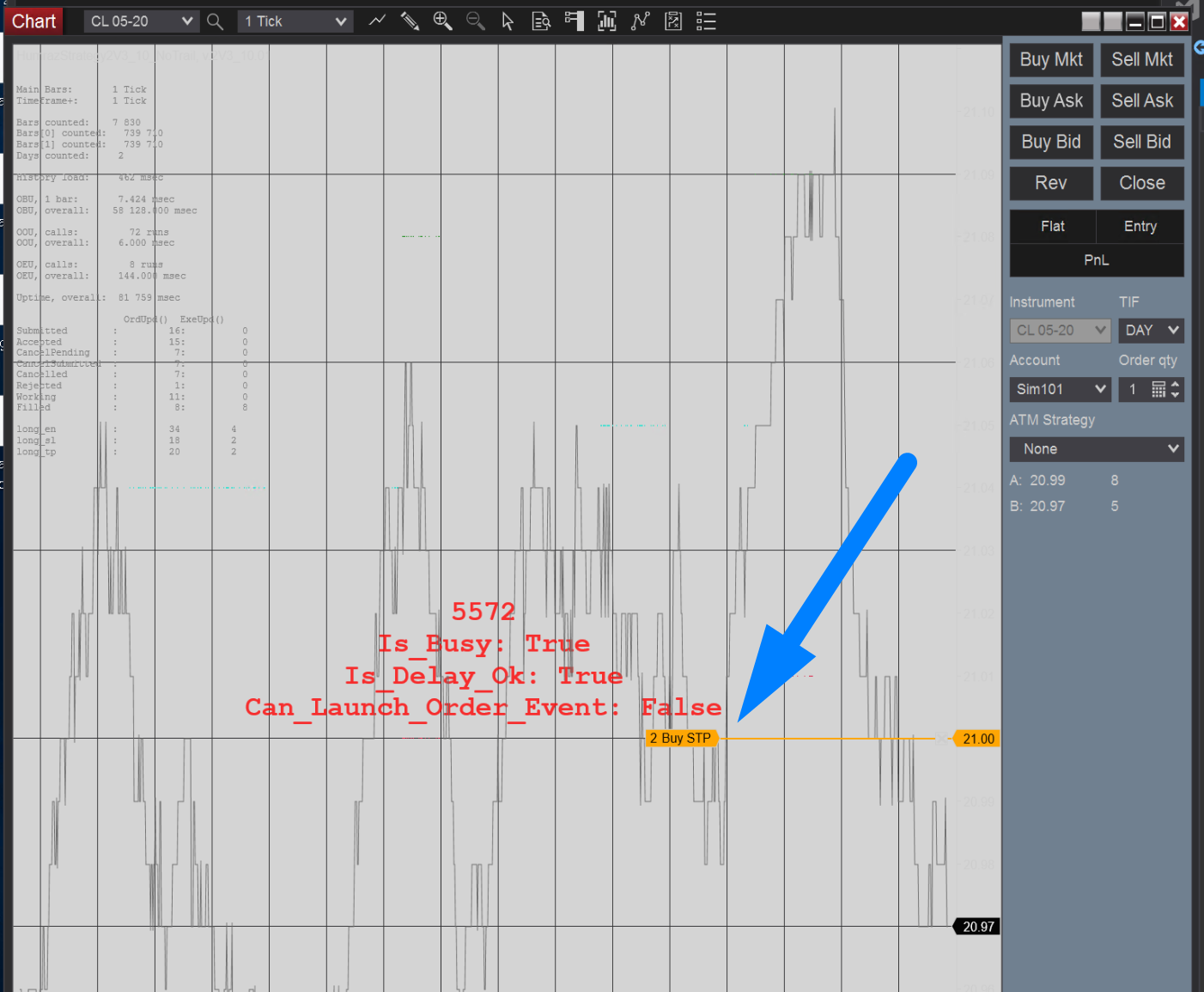Screen dimensions: 1204x992
Task: Place a Sell Ask order
Action: tap(1142, 101)
